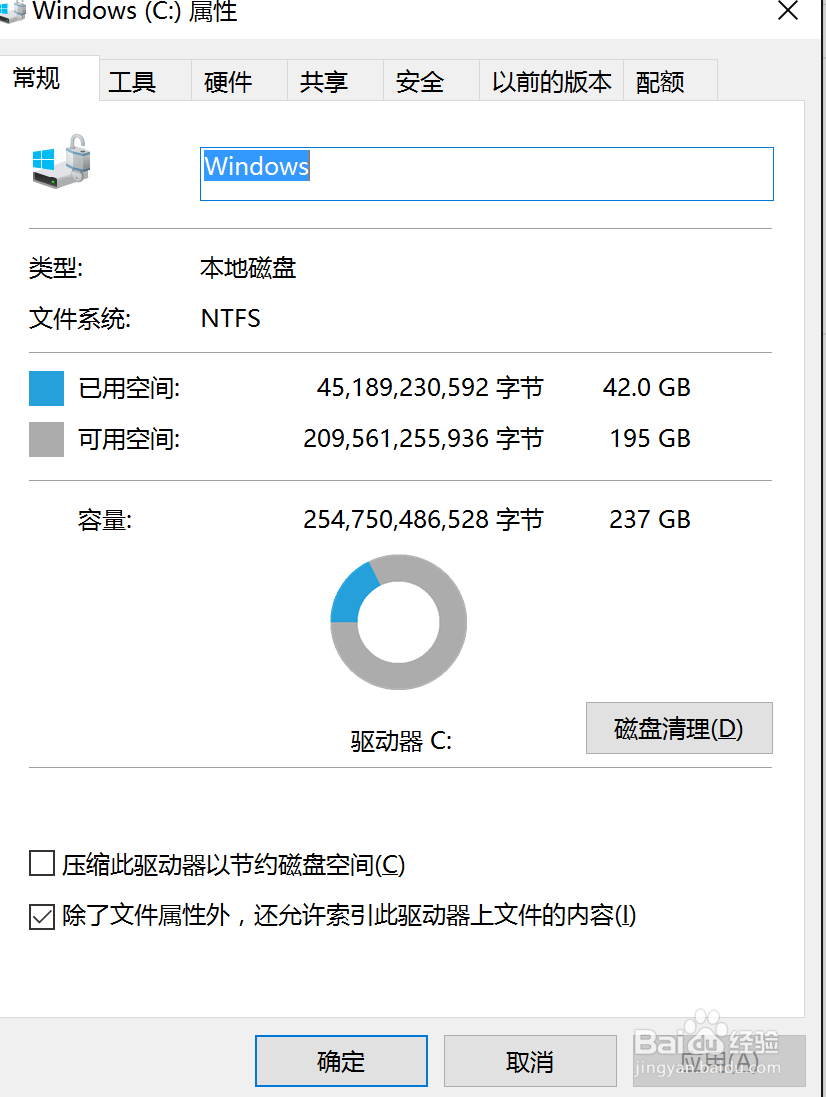Click the 可用空间: label

[129, 439]
